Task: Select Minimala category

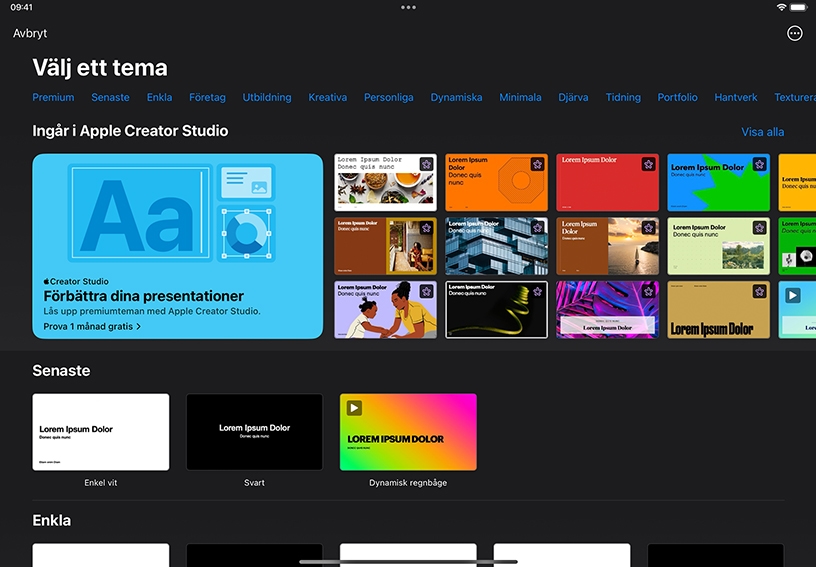Action: point(520,97)
